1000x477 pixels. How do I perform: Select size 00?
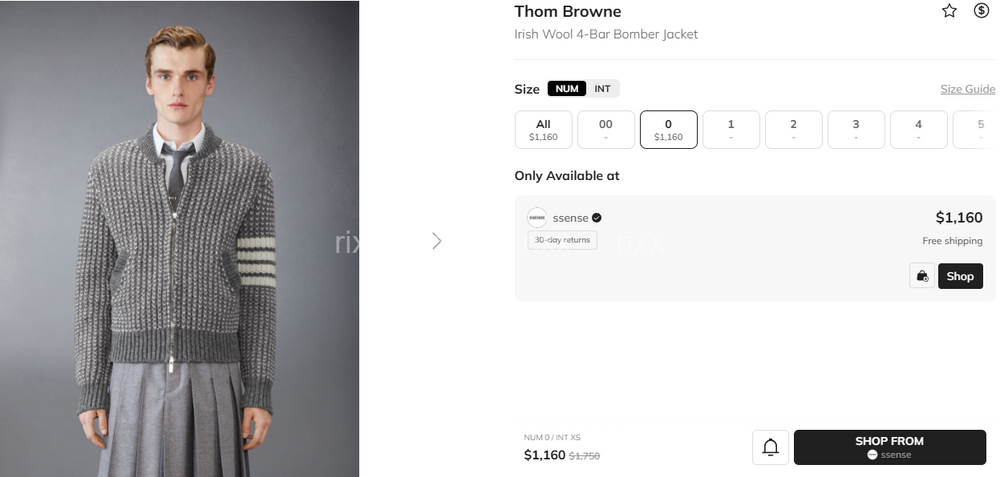606,129
